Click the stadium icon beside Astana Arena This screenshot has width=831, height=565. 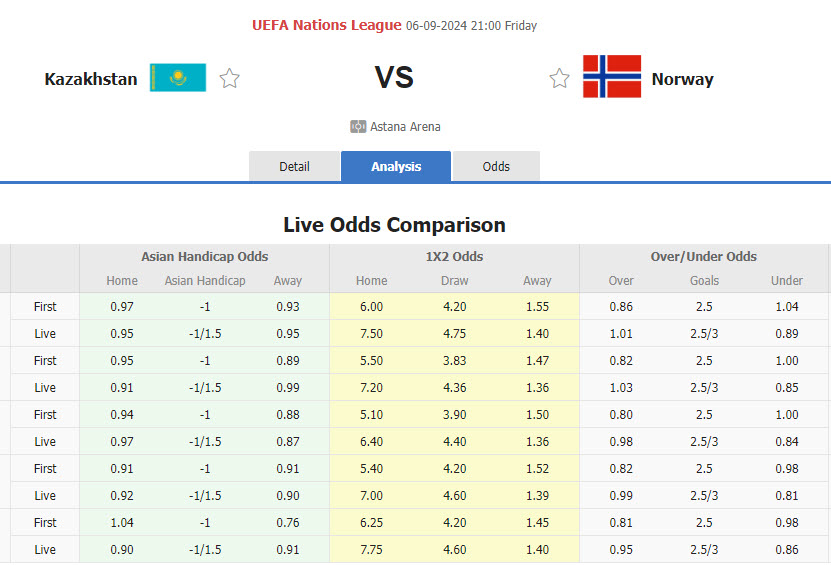click(358, 127)
